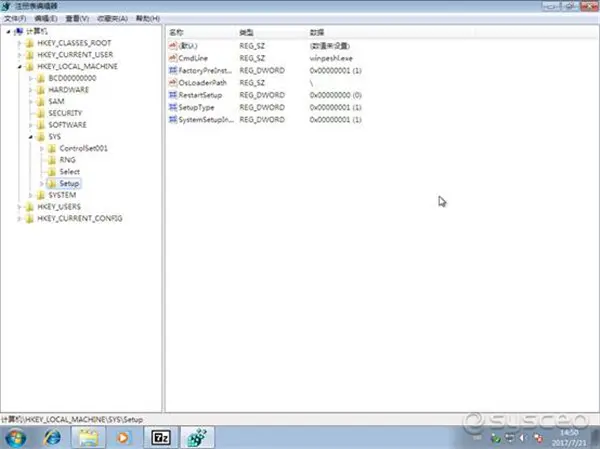Select the SOFTWARE key label

[67, 125]
